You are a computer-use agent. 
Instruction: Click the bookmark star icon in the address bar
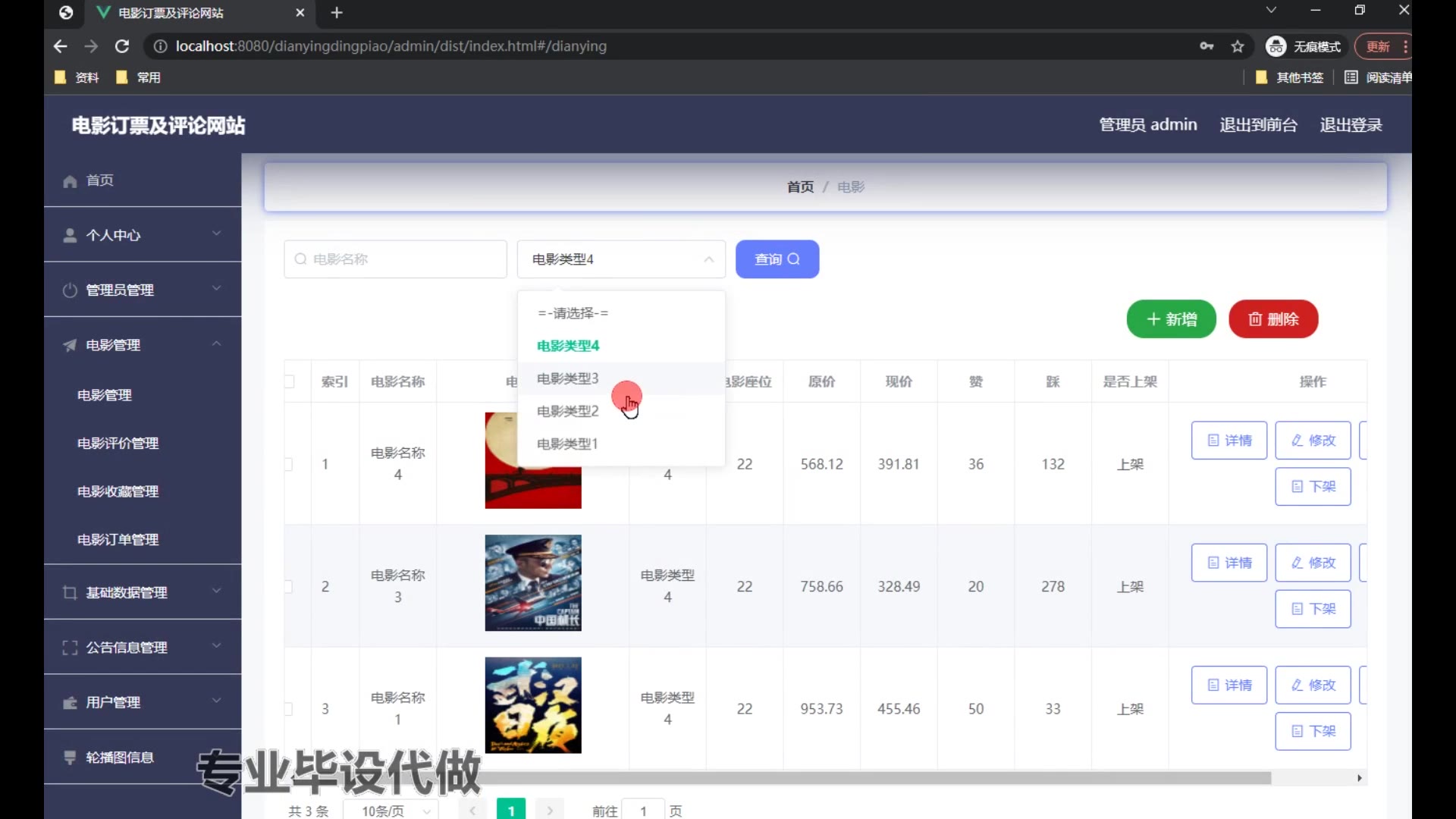click(x=1238, y=46)
